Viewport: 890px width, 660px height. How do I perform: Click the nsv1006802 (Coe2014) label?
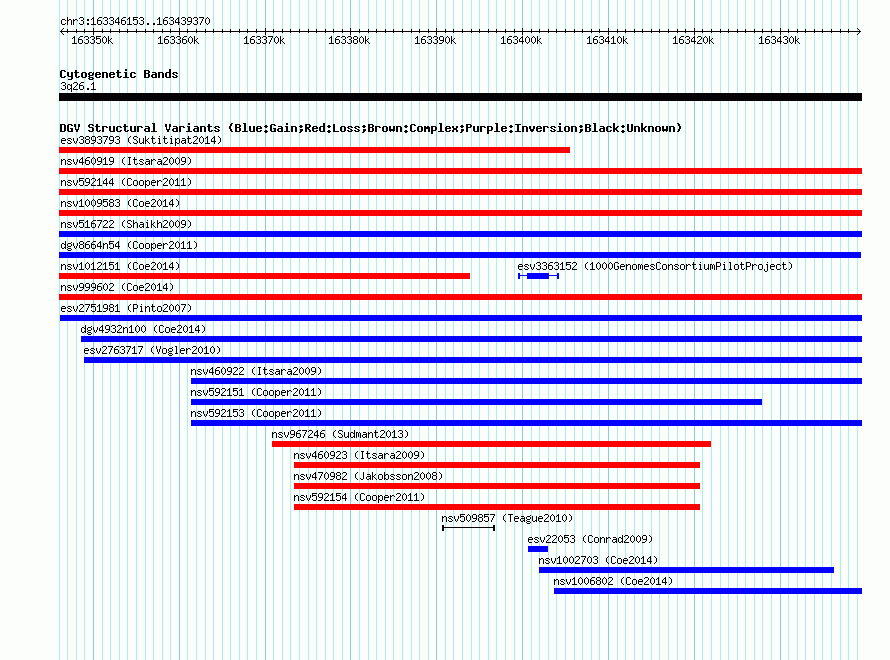[x=613, y=581]
